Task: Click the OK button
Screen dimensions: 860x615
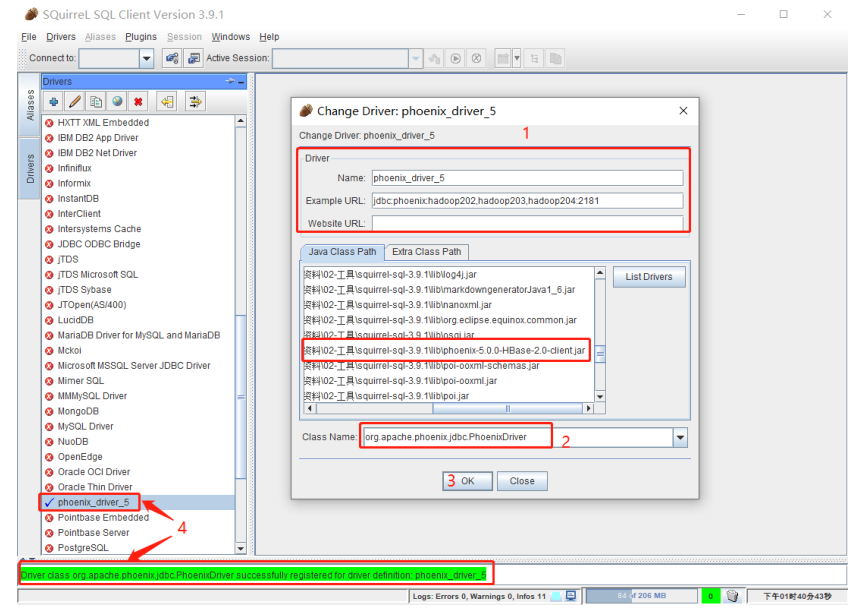Action: 467,481
